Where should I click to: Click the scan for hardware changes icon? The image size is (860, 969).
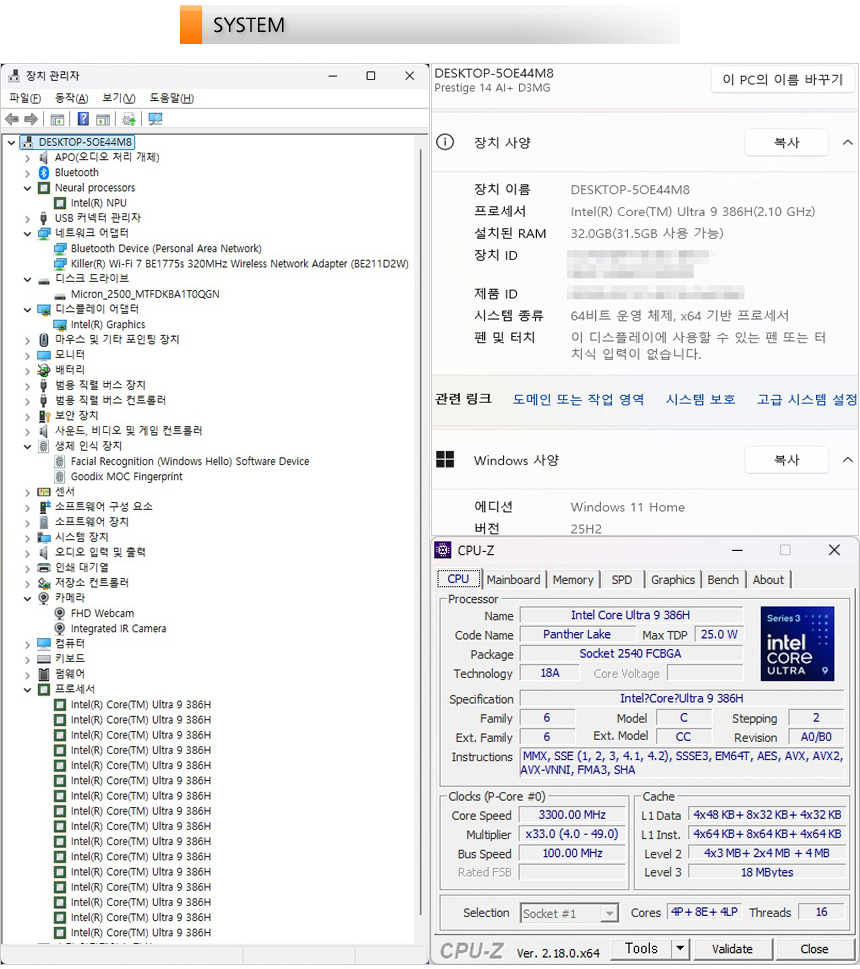pos(155,119)
